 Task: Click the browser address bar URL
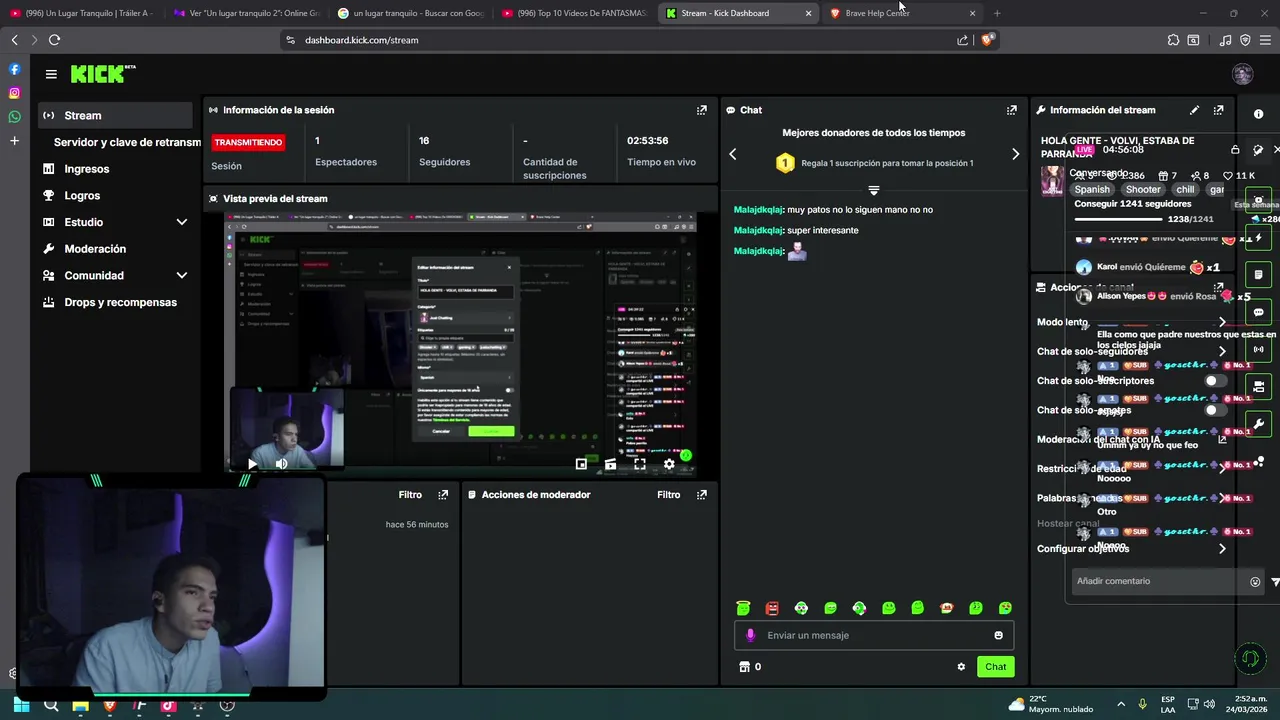[362, 40]
